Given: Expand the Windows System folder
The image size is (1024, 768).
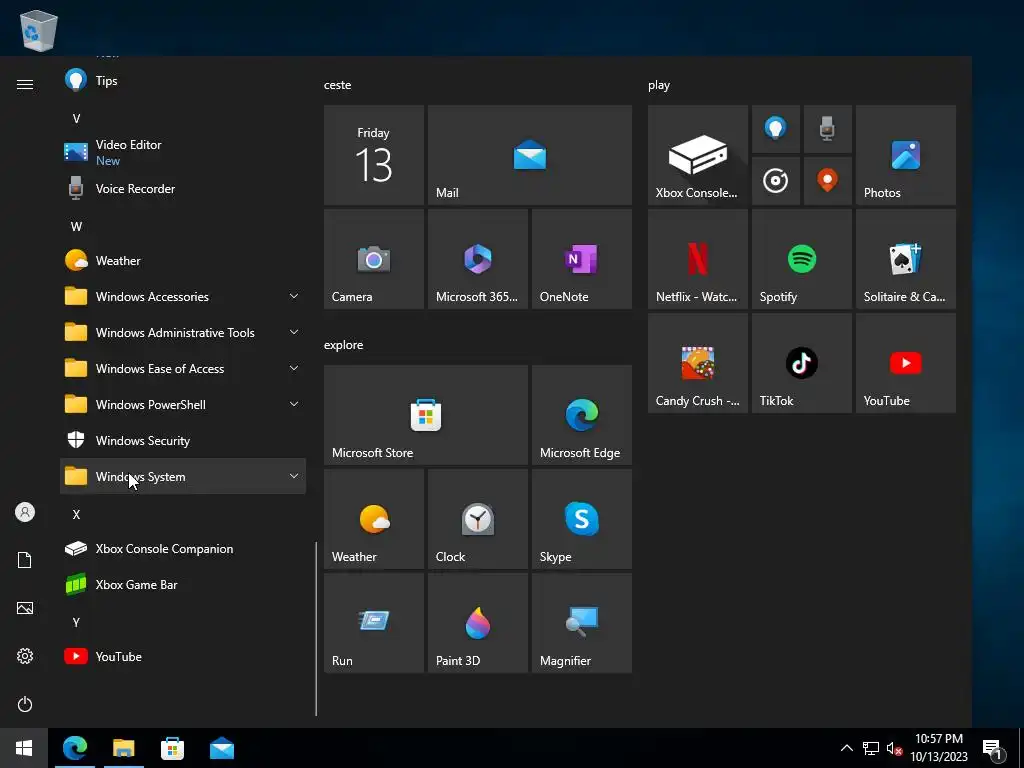Looking at the screenshot, I should [x=183, y=476].
